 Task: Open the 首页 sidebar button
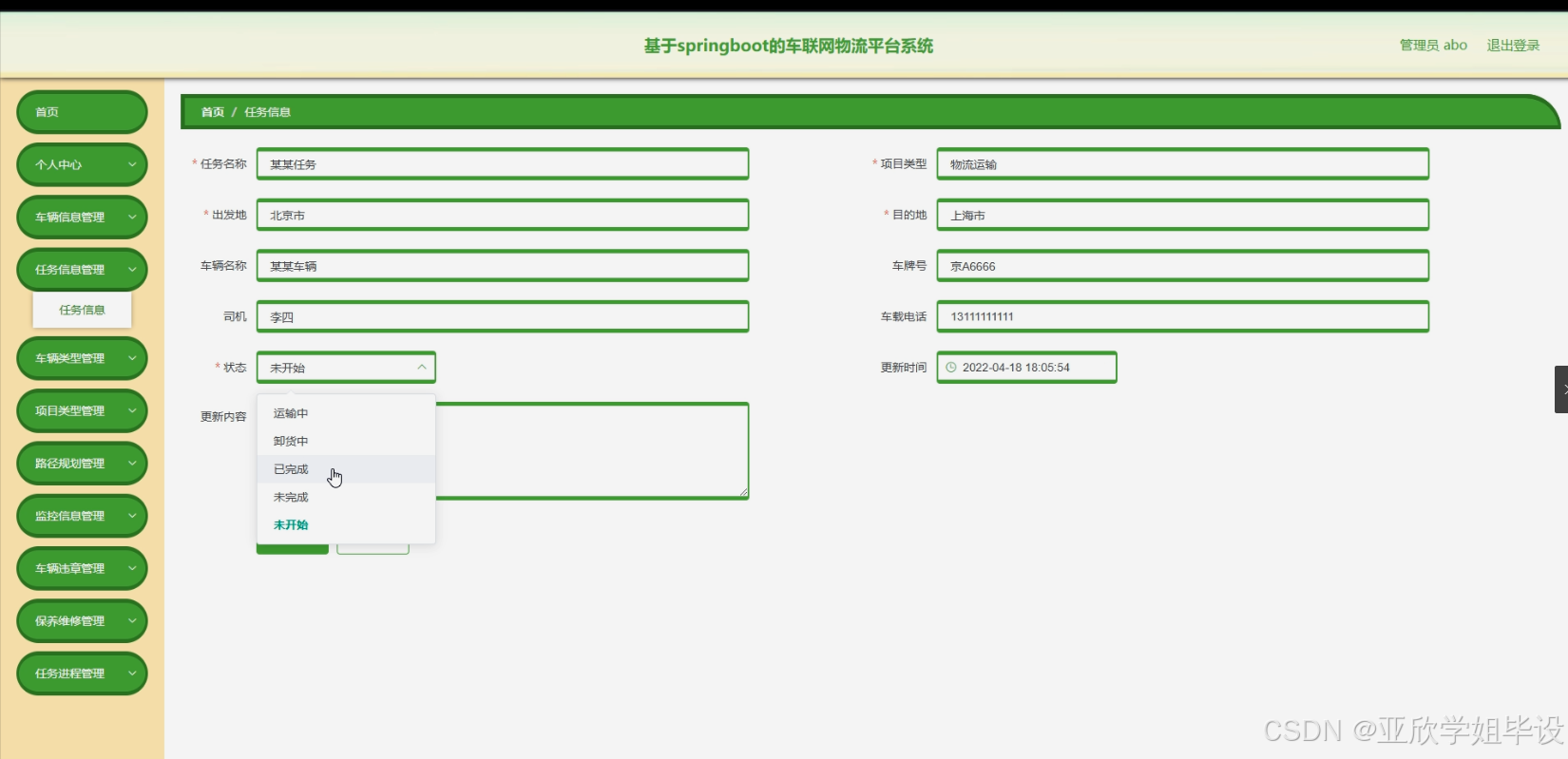click(x=82, y=112)
